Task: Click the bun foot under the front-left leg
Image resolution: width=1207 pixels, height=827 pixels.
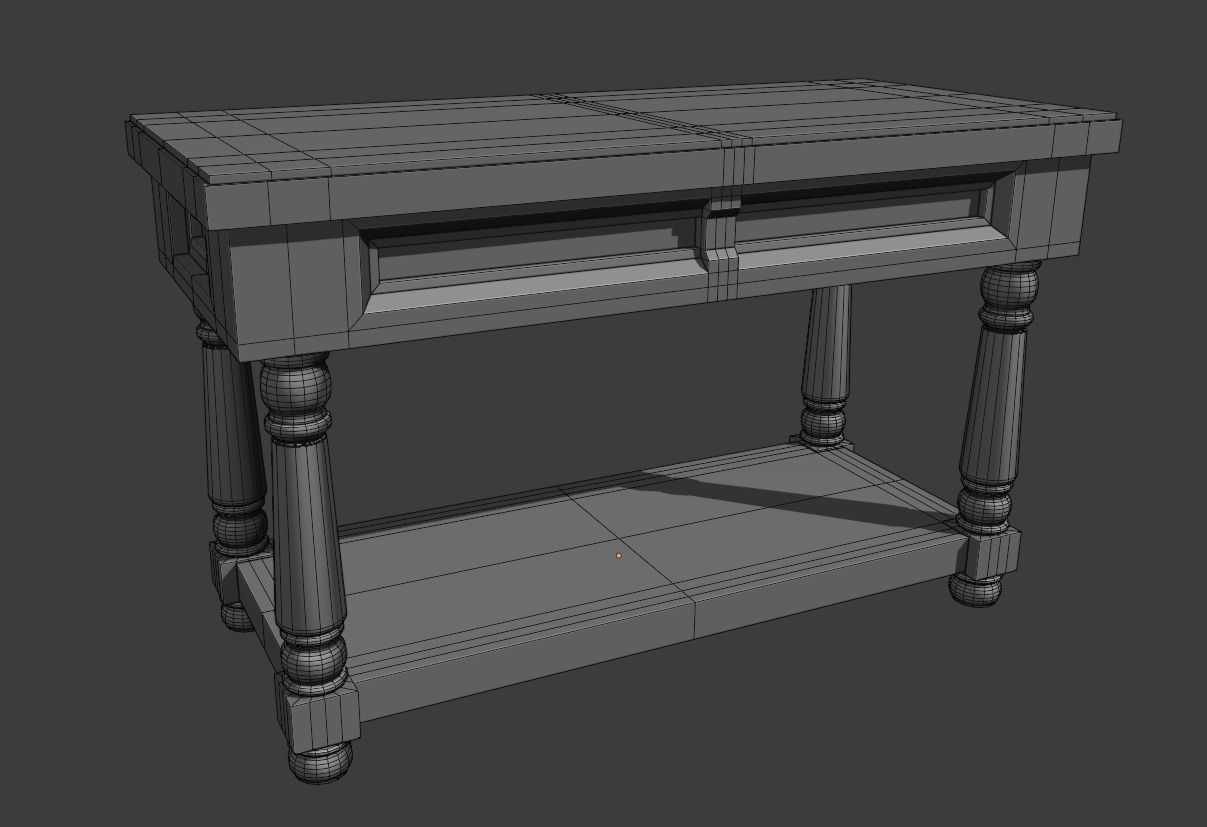Action: [x=321, y=760]
